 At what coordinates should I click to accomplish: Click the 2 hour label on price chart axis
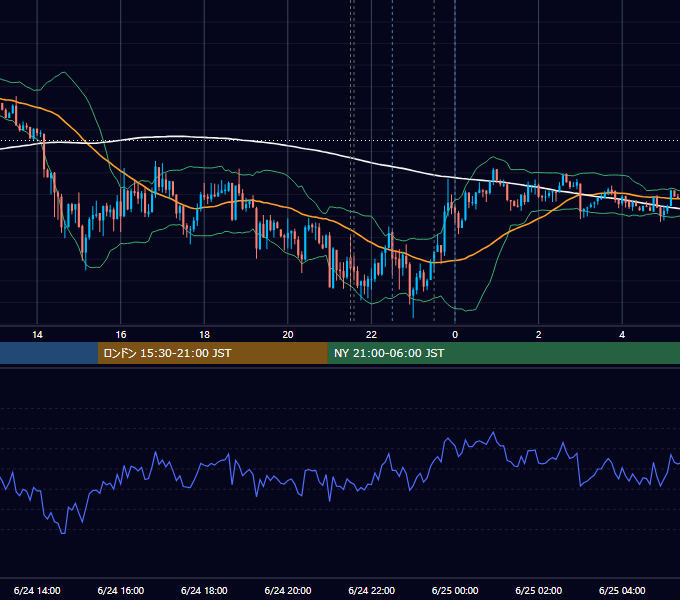point(539,335)
